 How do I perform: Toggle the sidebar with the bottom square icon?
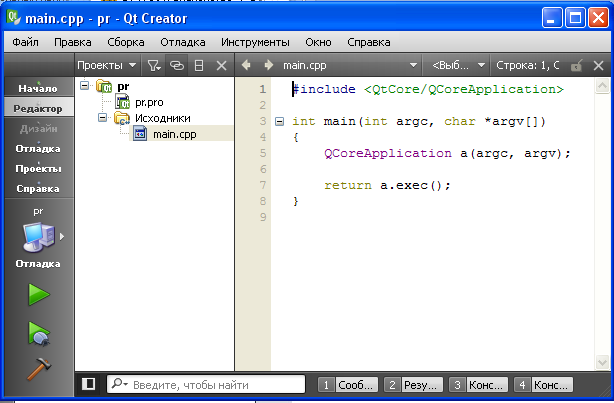tap(88, 384)
